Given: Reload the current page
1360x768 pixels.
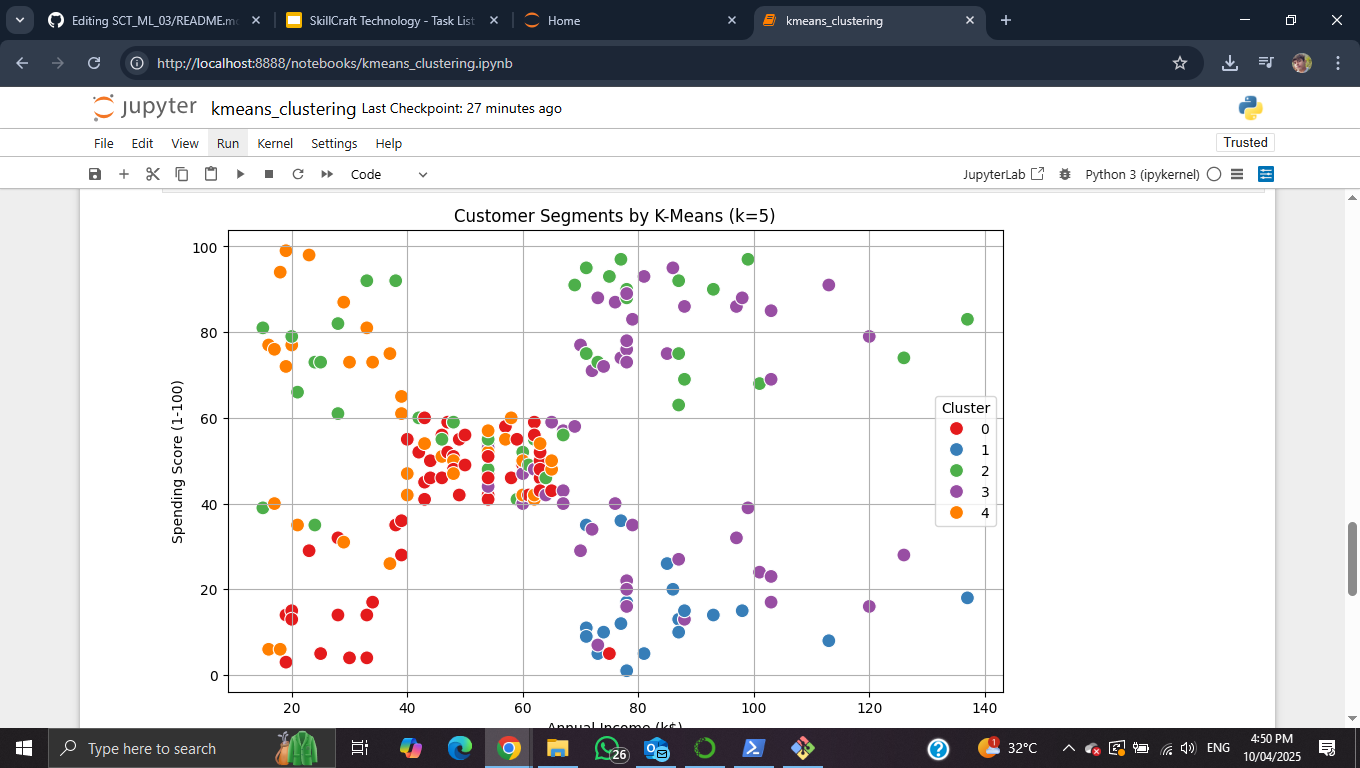Looking at the screenshot, I should point(94,63).
